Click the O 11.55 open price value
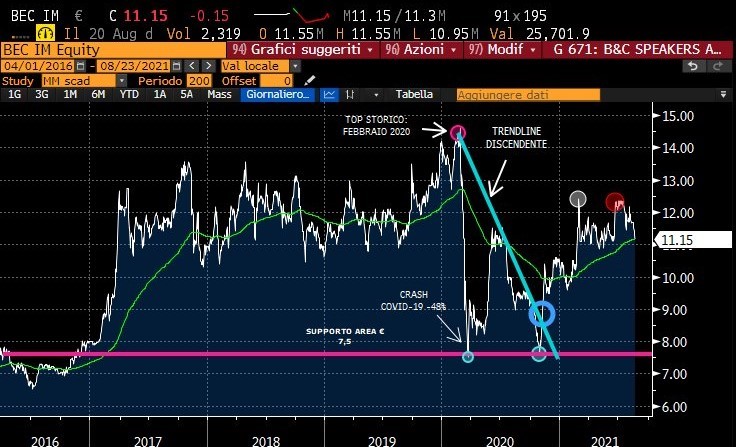Image resolution: width=736 pixels, height=447 pixels. (x=291, y=33)
